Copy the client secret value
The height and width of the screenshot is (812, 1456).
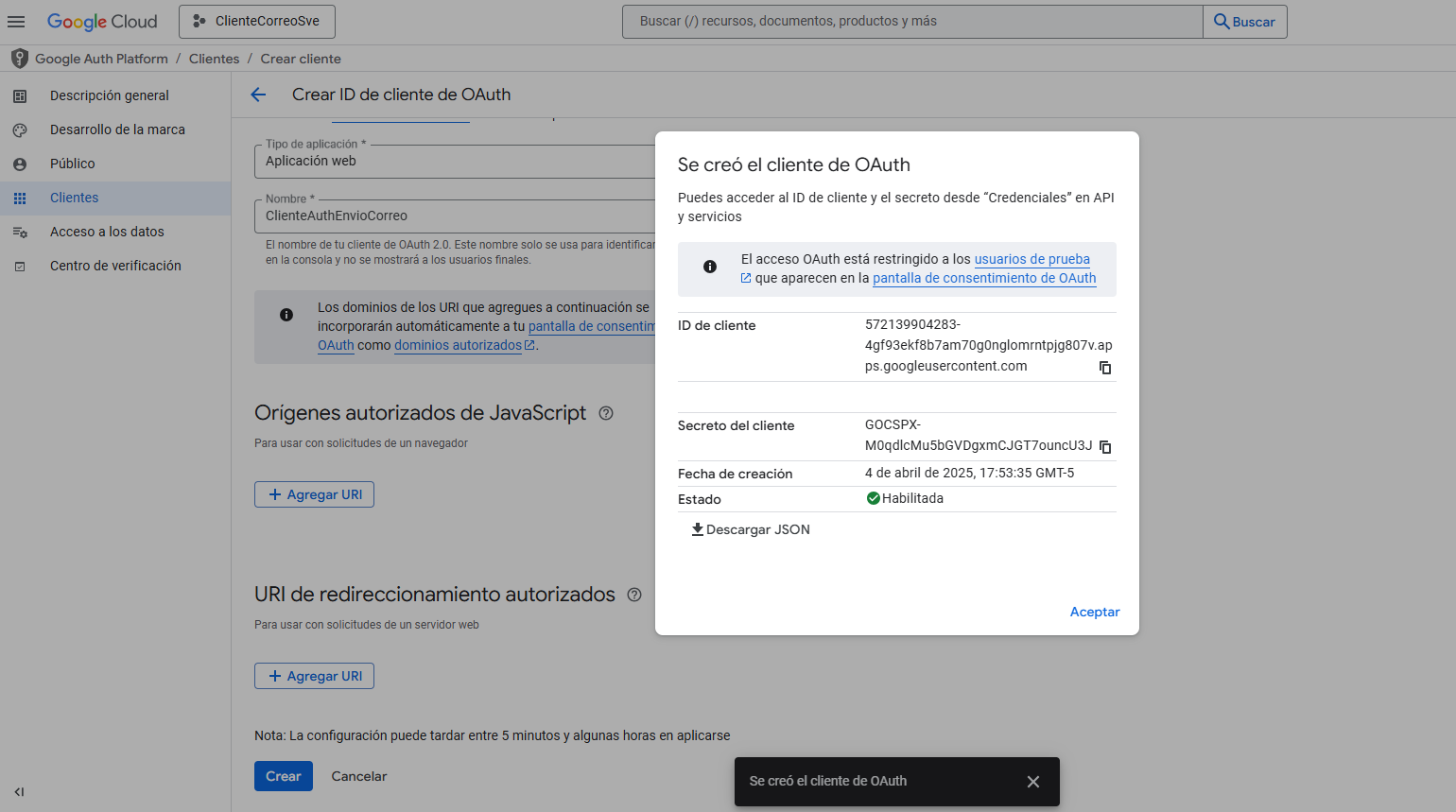1104,447
